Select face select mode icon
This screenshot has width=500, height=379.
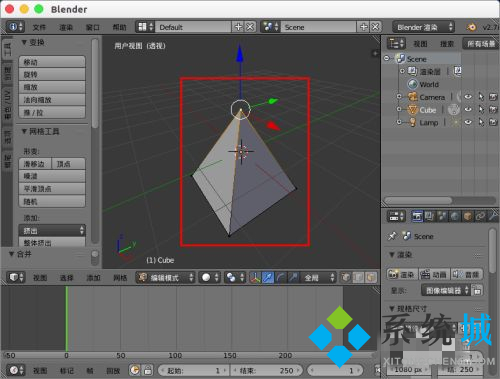371,277
